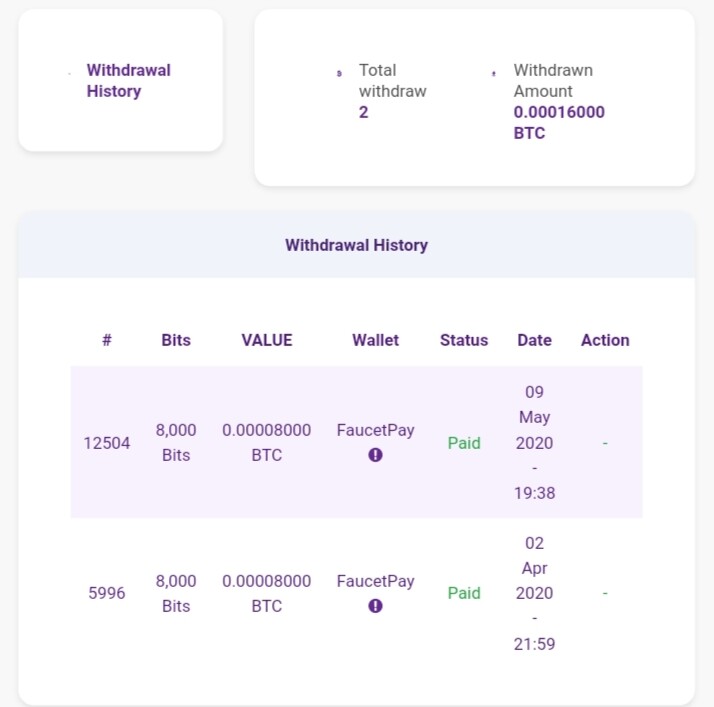
Task: Click the tiny icon left of Withdrawal History card title
Action: point(69,73)
